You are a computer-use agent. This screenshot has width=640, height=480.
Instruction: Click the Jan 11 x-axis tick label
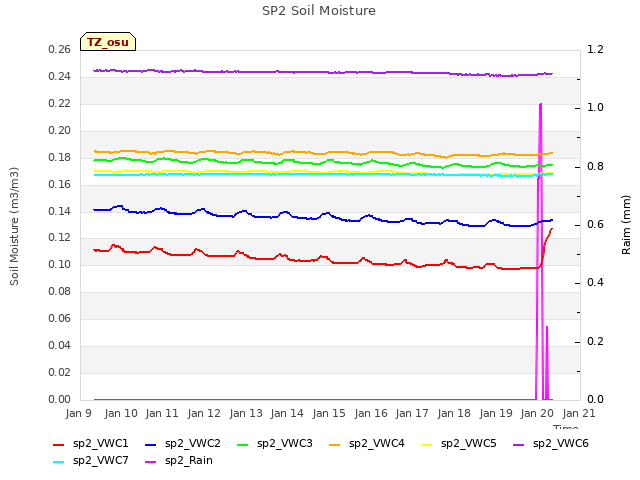162,413
